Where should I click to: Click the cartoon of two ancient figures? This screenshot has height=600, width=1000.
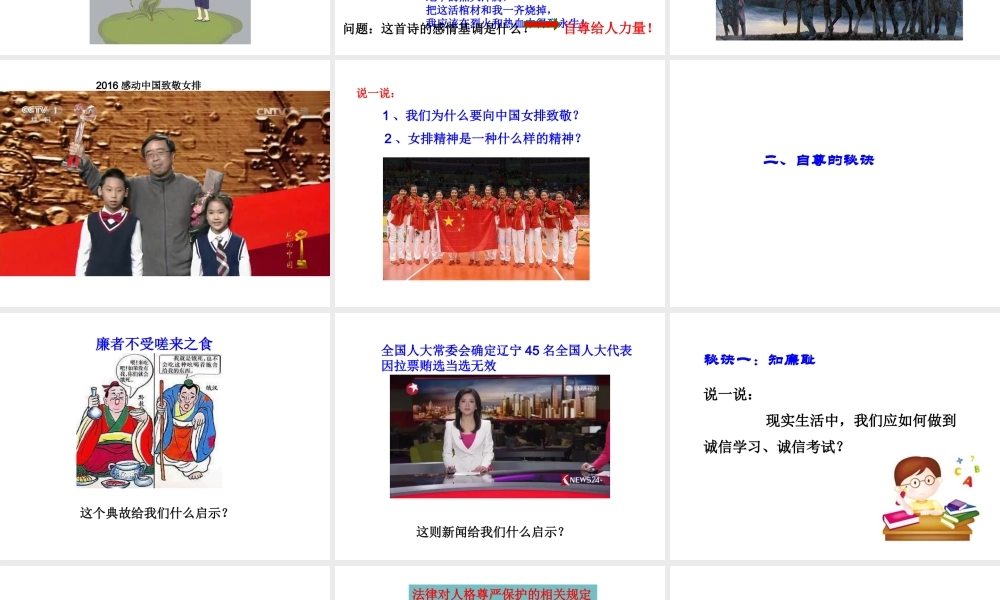pos(149,421)
